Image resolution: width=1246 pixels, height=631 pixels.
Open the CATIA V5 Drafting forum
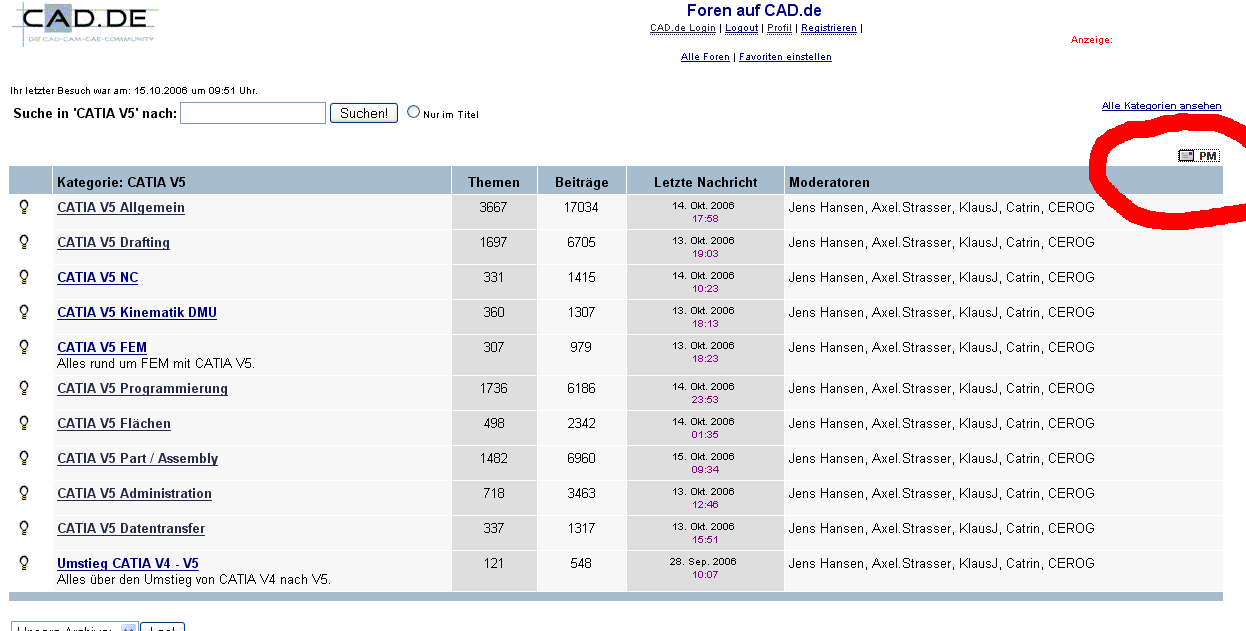(113, 243)
